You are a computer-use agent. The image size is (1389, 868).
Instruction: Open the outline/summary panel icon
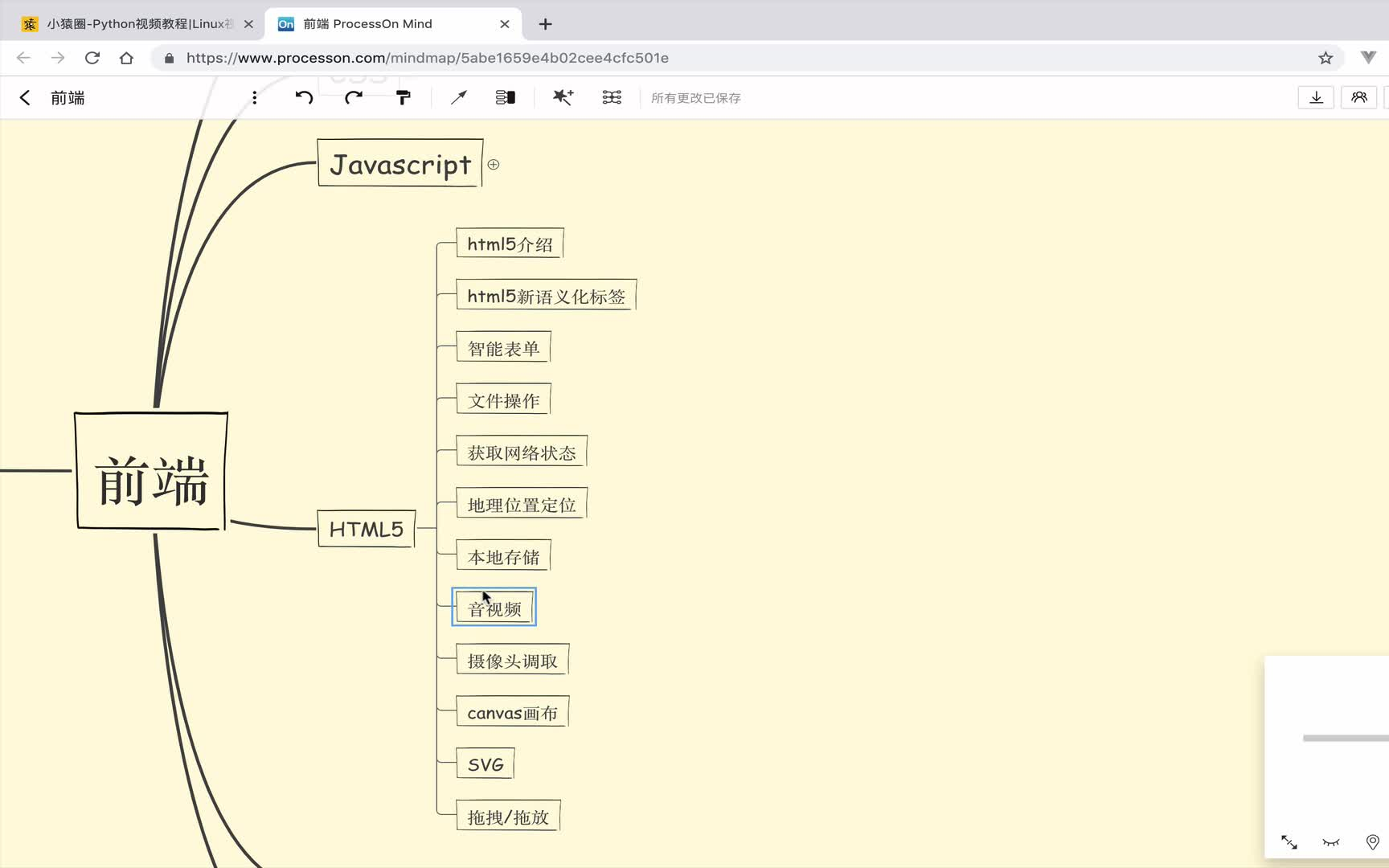(506, 98)
